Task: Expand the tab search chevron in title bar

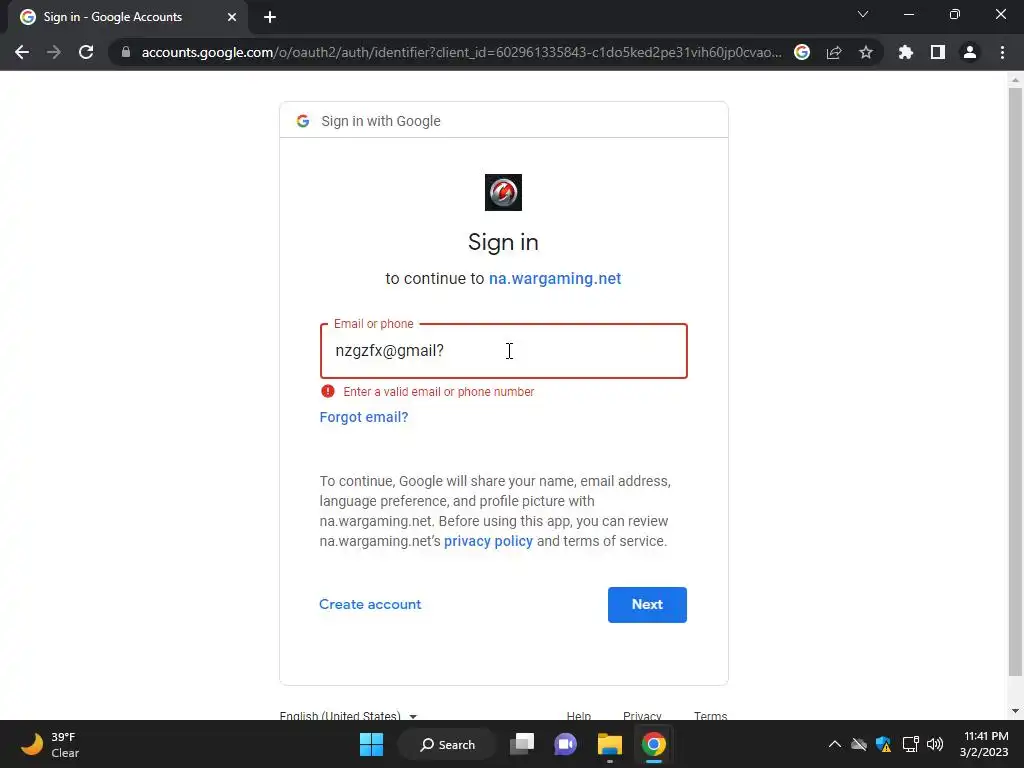Action: coord(863,14)
